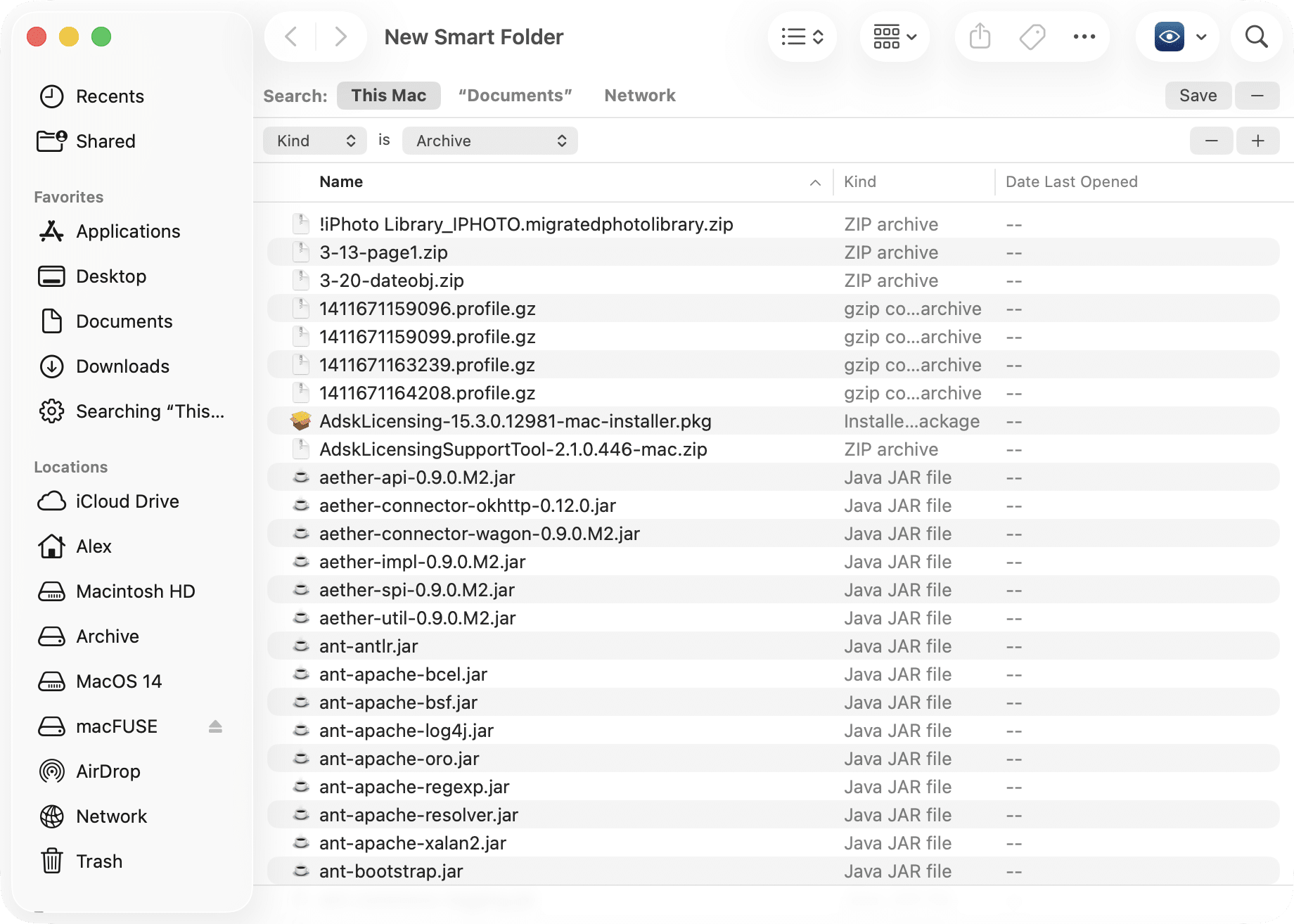
Task: Save the smart folder search
Action: [x=1198, y=96]
